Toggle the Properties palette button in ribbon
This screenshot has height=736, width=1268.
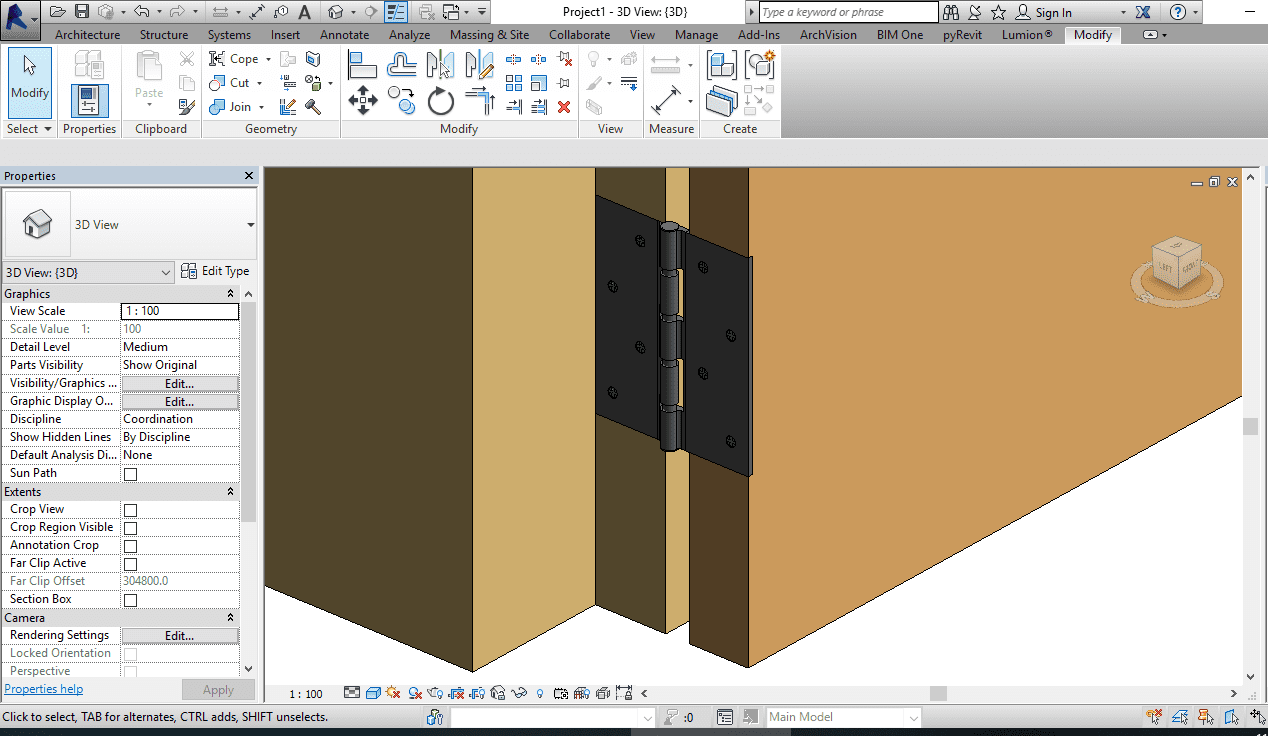90,101
